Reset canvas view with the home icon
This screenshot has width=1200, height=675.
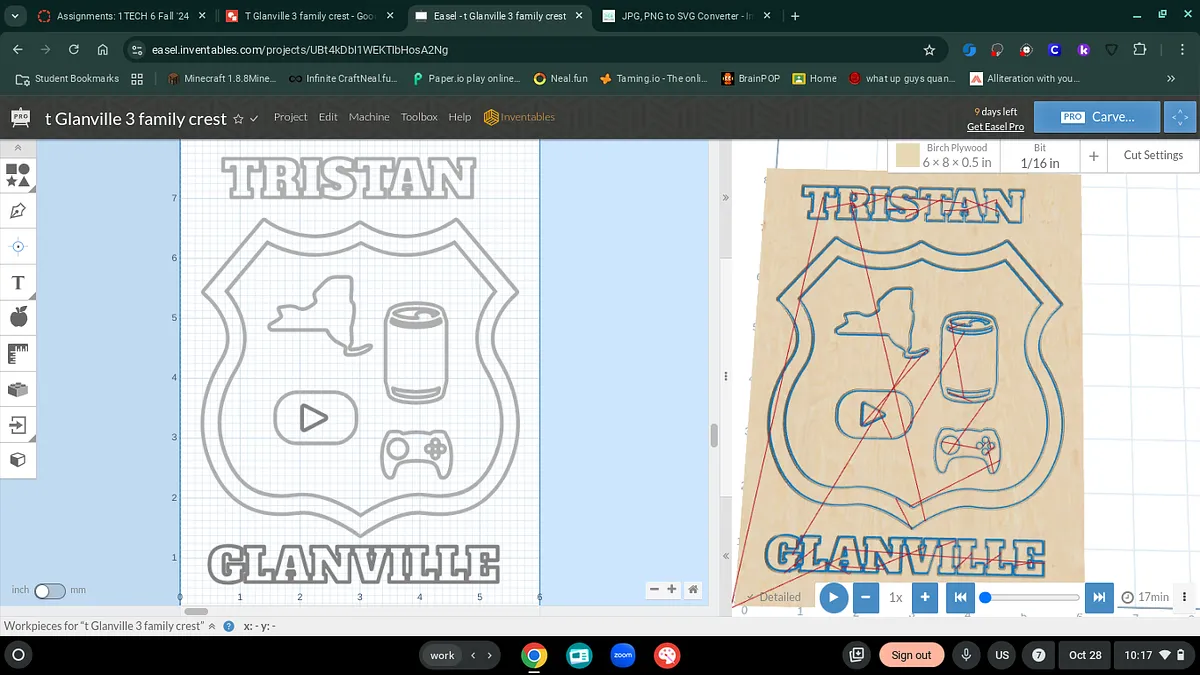click(693, 590)
